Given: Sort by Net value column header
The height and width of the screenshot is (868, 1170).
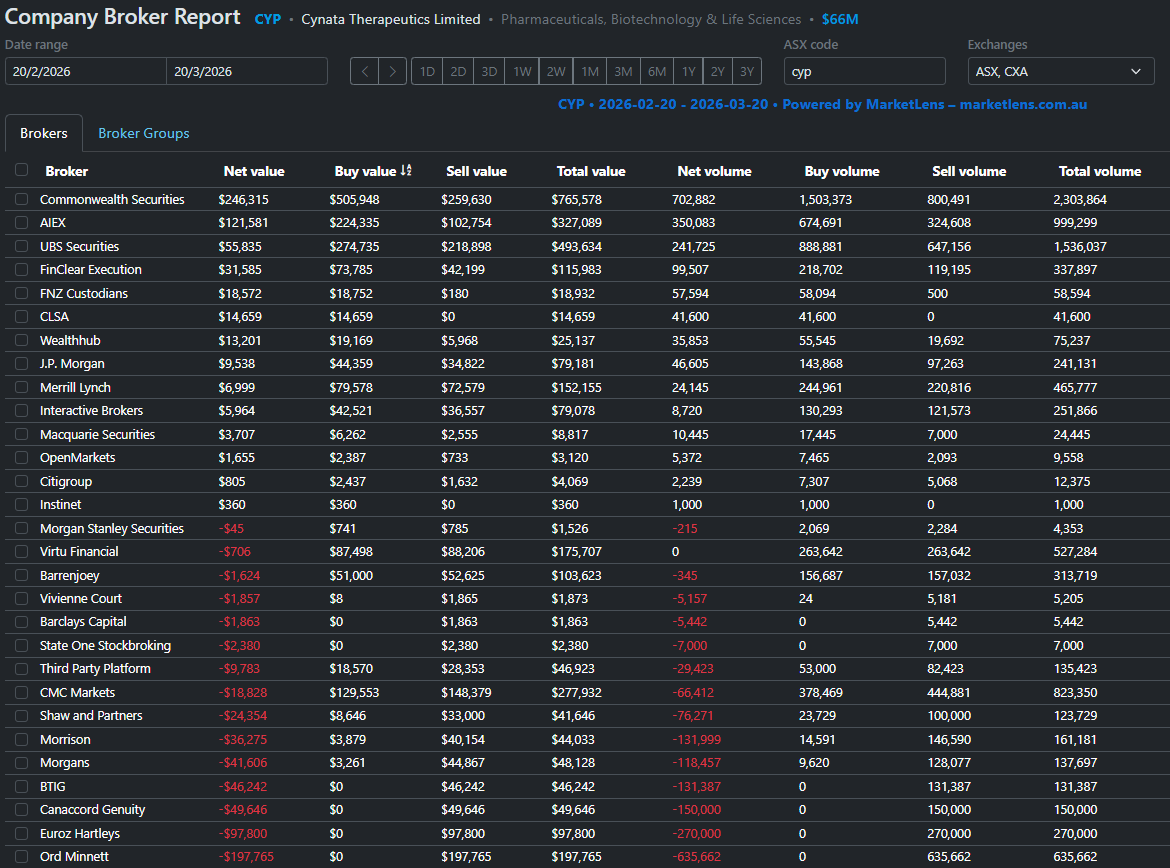Looking at the screenshot, I should (254, 172).
